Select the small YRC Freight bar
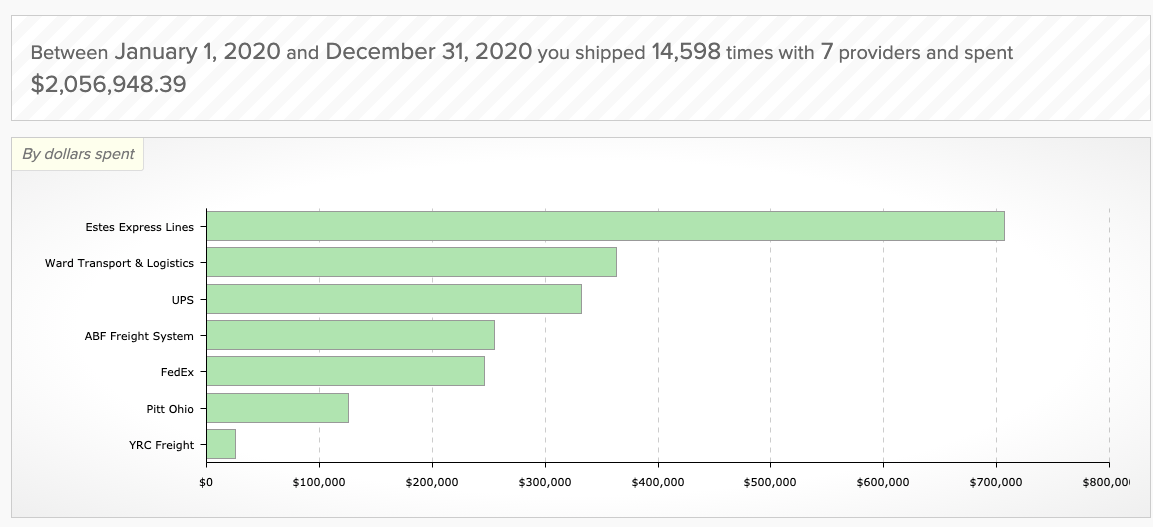 pyautogui.click(x=221, y=444)
